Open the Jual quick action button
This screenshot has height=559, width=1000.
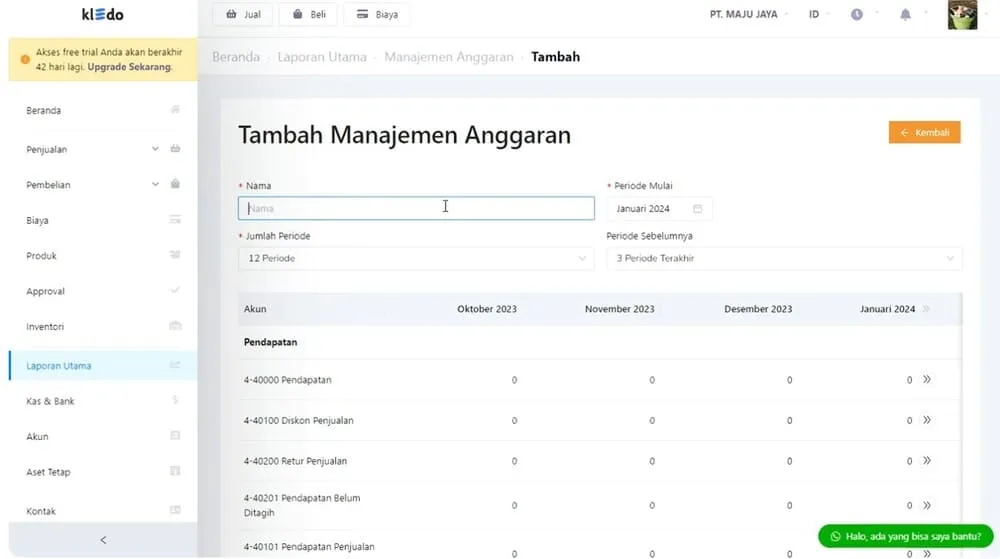[242, 14]
